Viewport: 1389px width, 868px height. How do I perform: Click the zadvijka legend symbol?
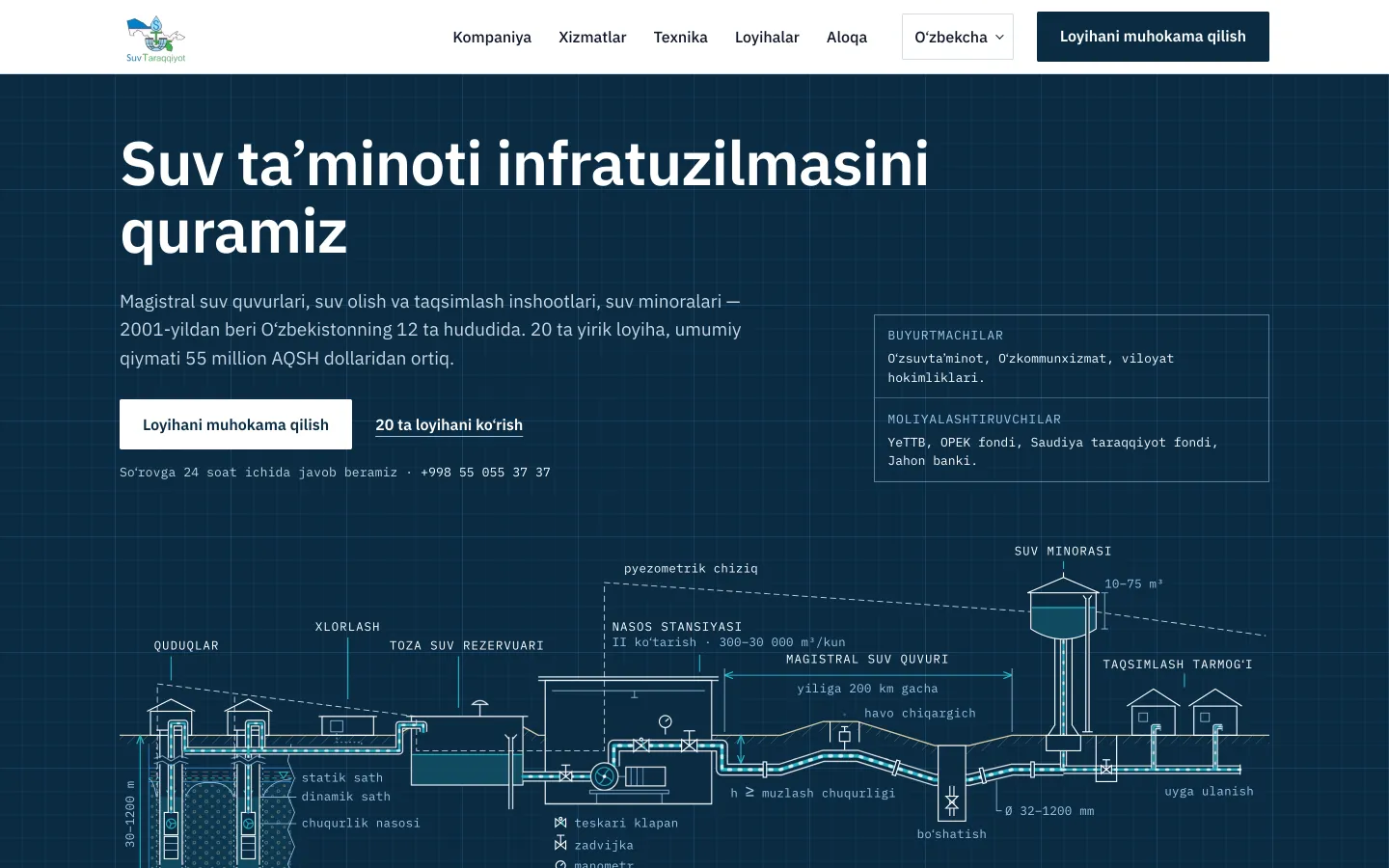(560, 844)
